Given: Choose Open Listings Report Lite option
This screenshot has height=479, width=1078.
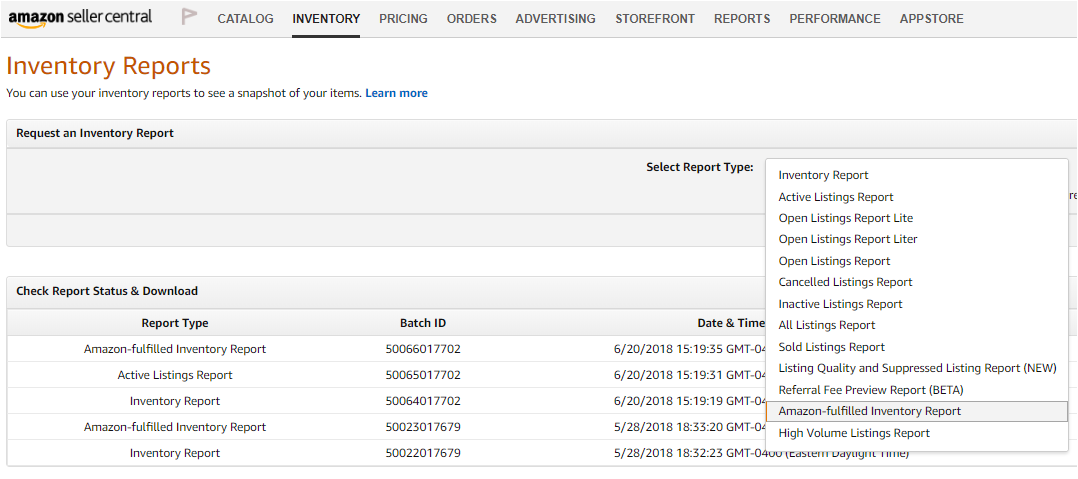Looking at the screenshot, I should [916, 218].
